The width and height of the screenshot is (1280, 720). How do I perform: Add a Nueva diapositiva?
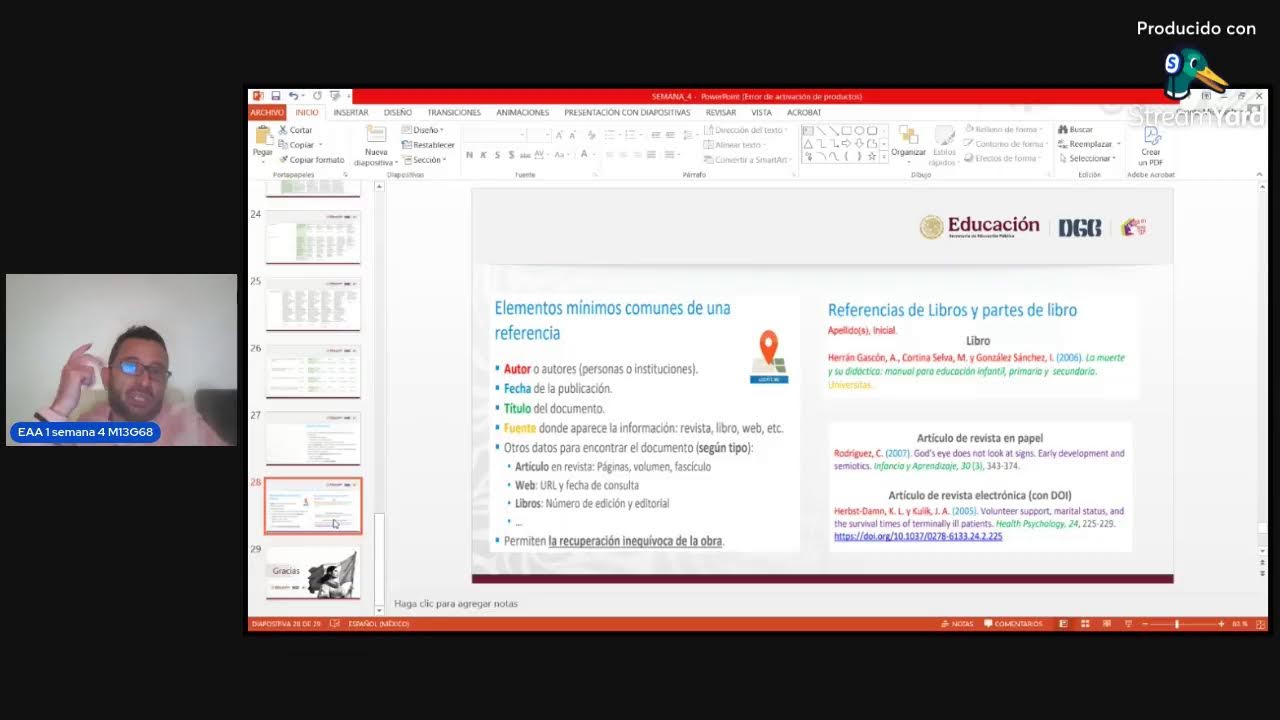click(x=376, y=146)
